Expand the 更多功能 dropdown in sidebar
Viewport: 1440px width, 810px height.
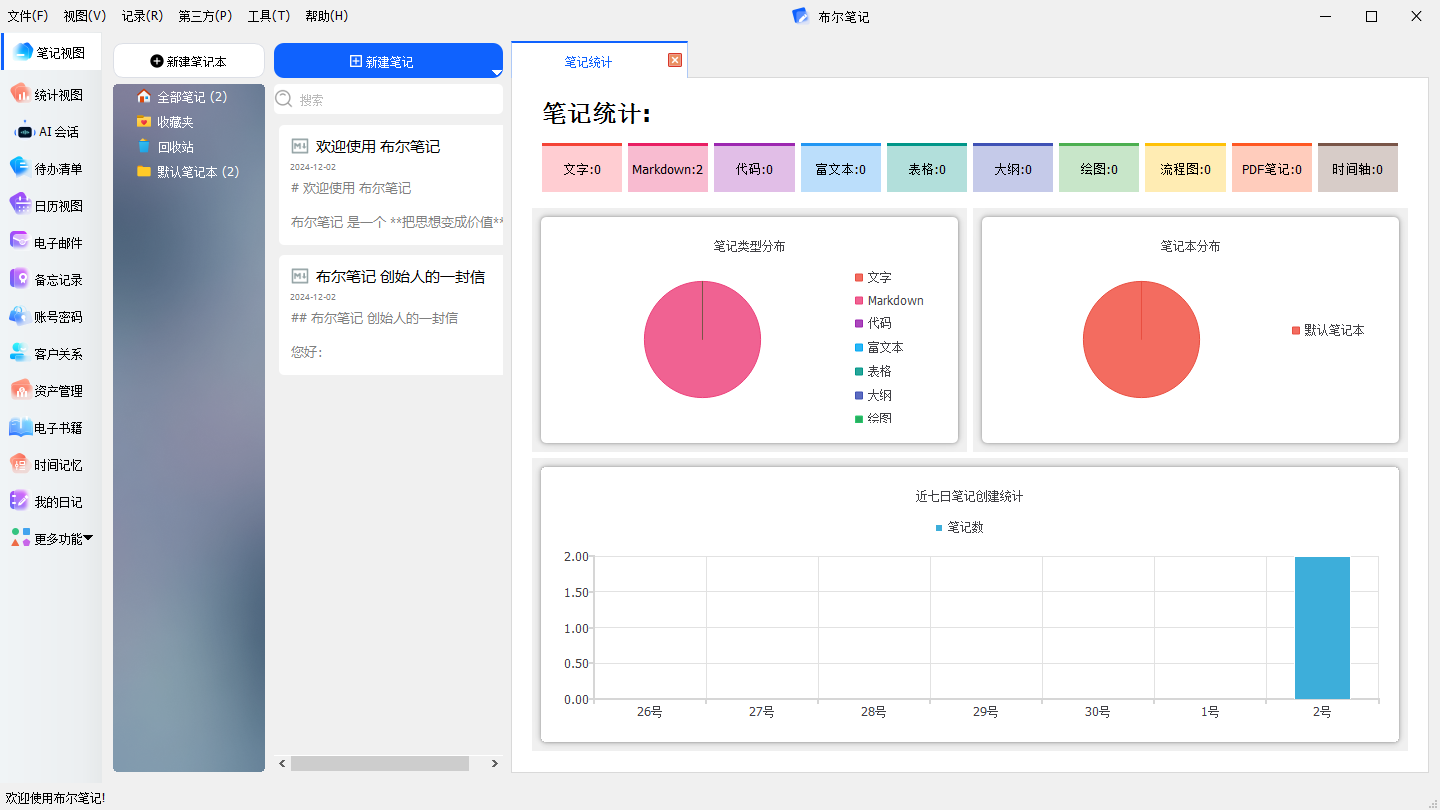click(x=52, y=538)
